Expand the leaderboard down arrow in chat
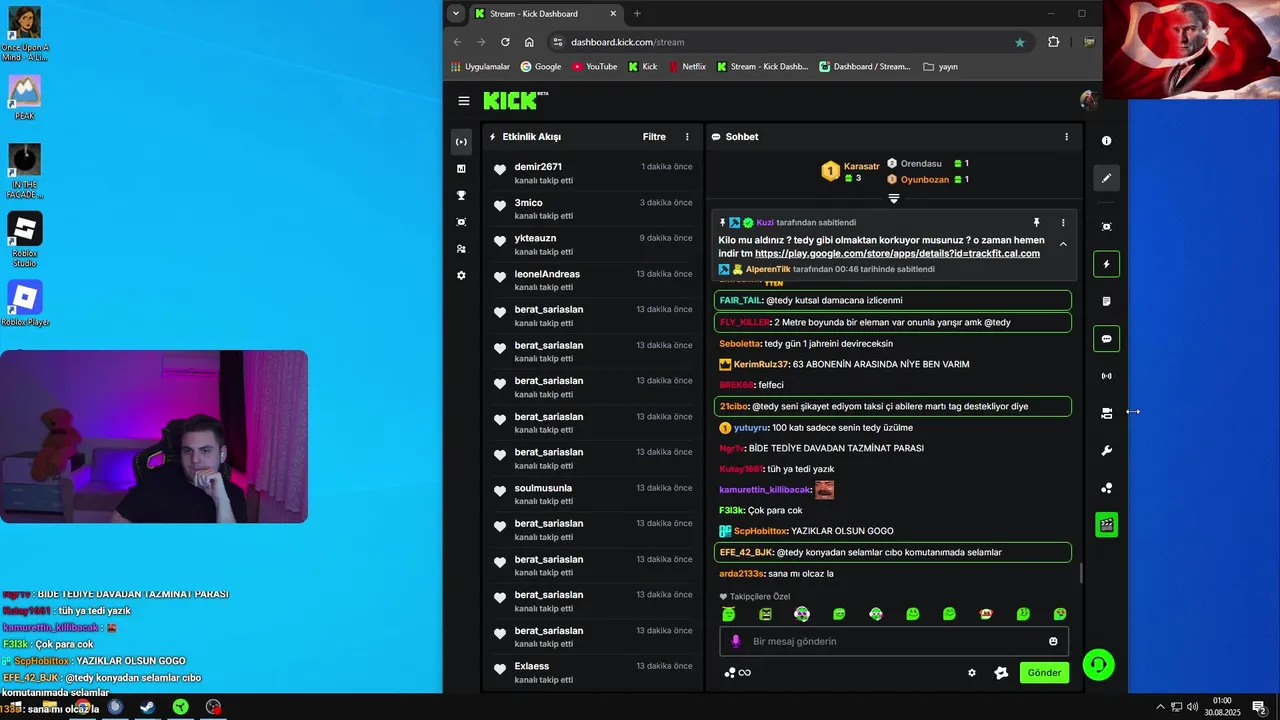 [894, 198]
